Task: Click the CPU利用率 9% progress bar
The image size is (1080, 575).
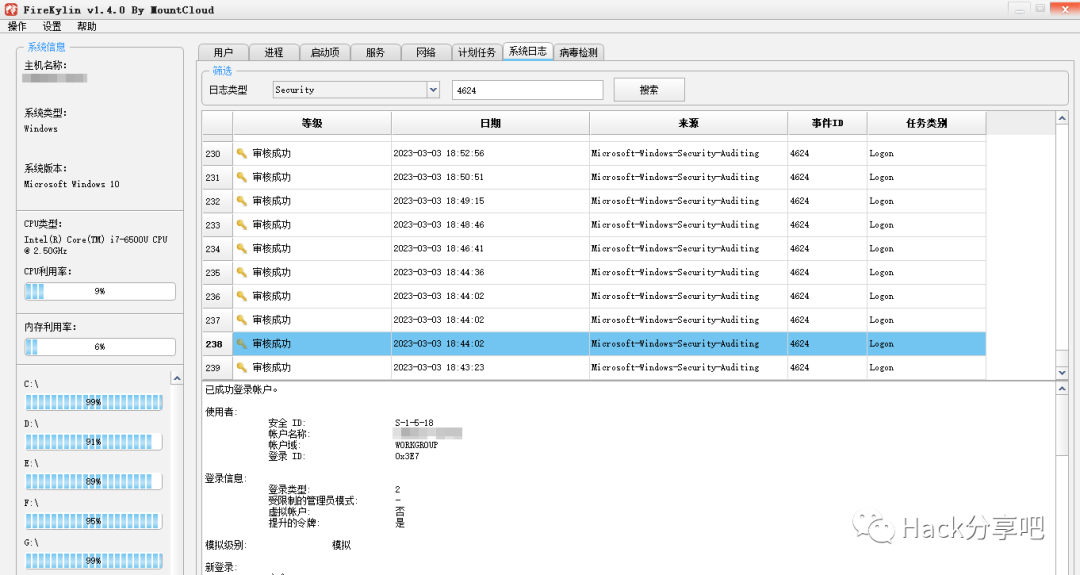Action: [x=100, y=291]
